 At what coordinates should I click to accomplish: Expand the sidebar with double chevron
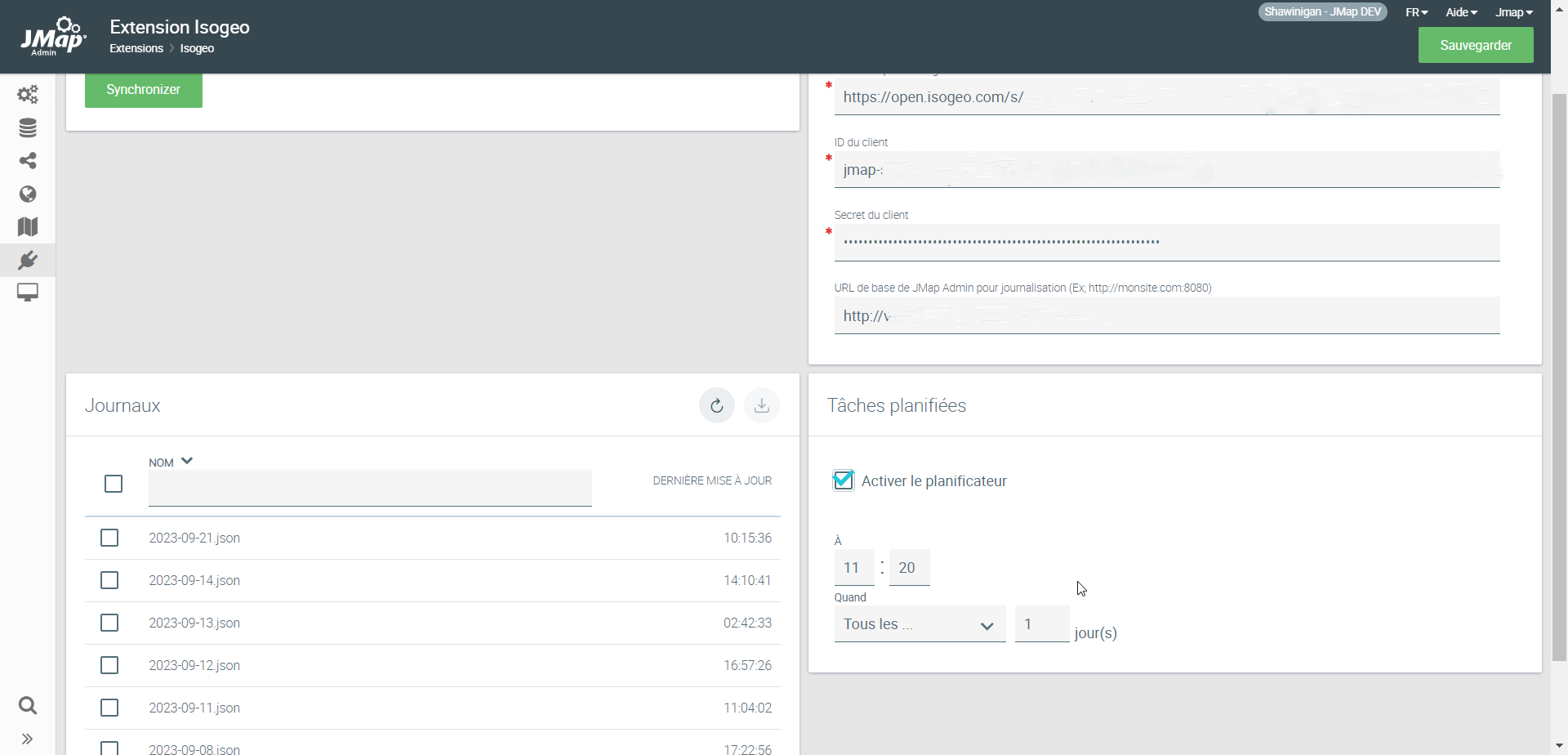click(x=28, y=739)
